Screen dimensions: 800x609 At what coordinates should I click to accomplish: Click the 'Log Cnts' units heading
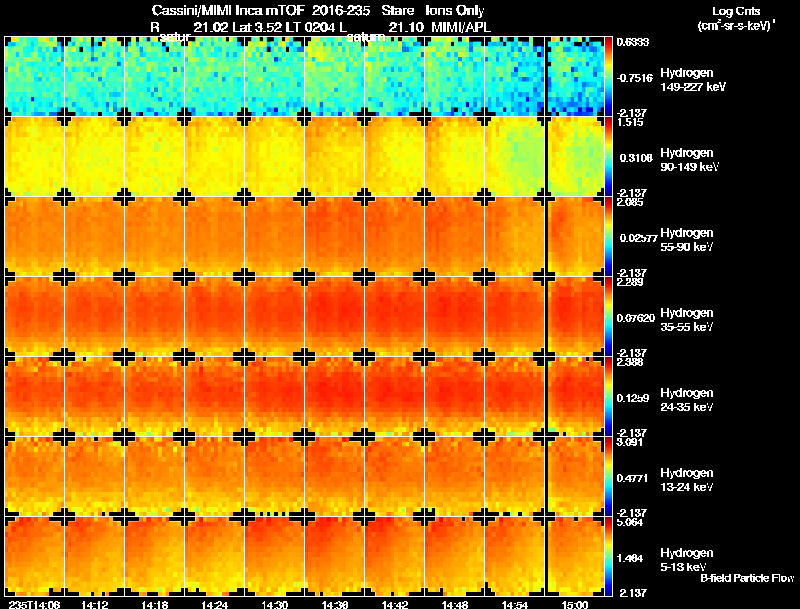[x=736, y=11]
